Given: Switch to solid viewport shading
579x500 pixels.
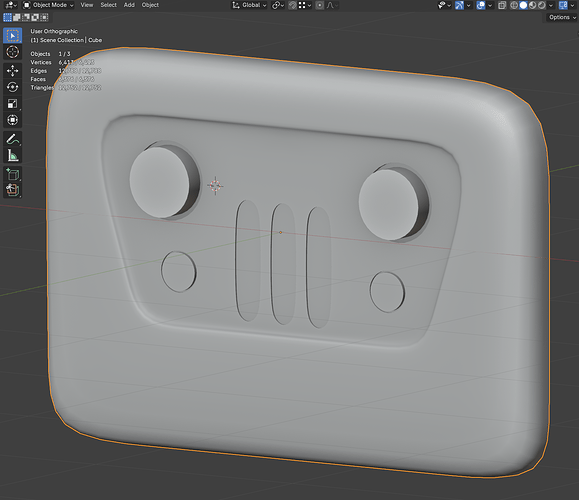Looking at the screenshot, I should [x=523, y=5].
